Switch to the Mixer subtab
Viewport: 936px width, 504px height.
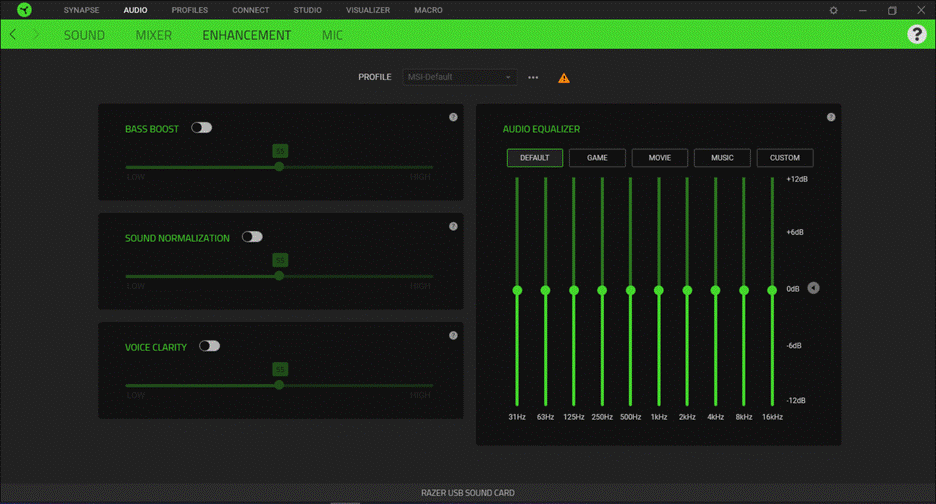(153, 35)
